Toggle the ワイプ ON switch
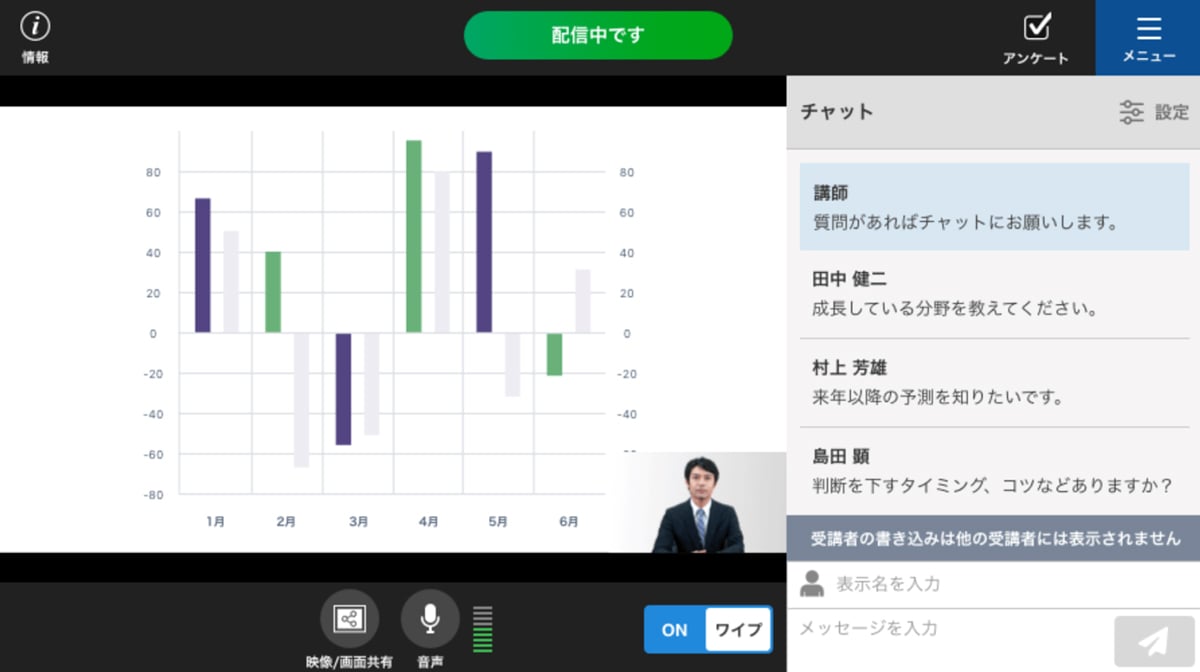 (x=708, y=630)
